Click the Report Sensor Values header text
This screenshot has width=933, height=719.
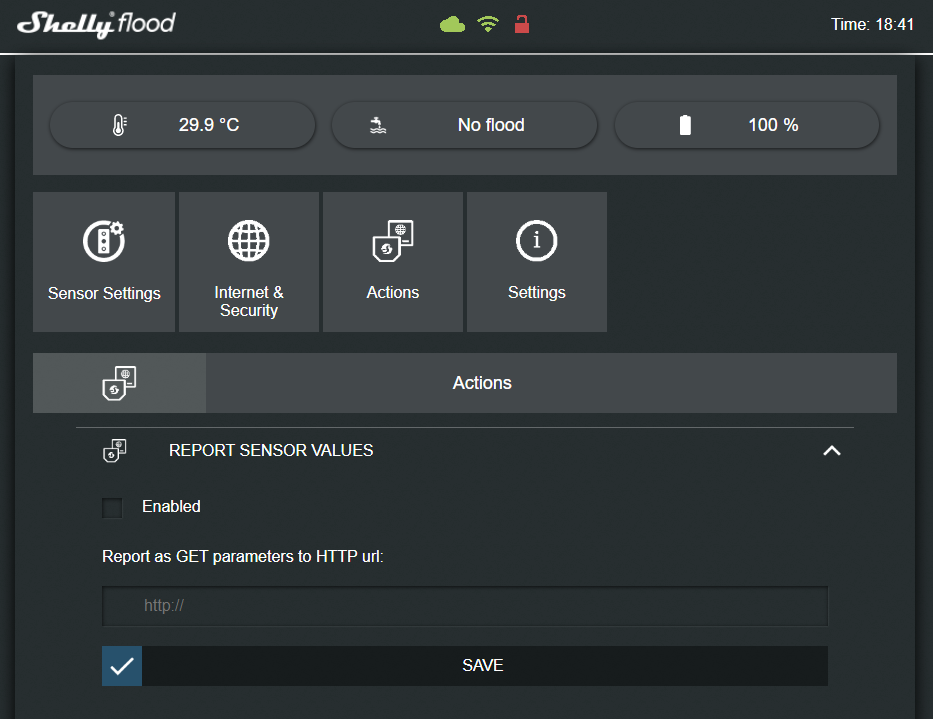click(271, 451)
